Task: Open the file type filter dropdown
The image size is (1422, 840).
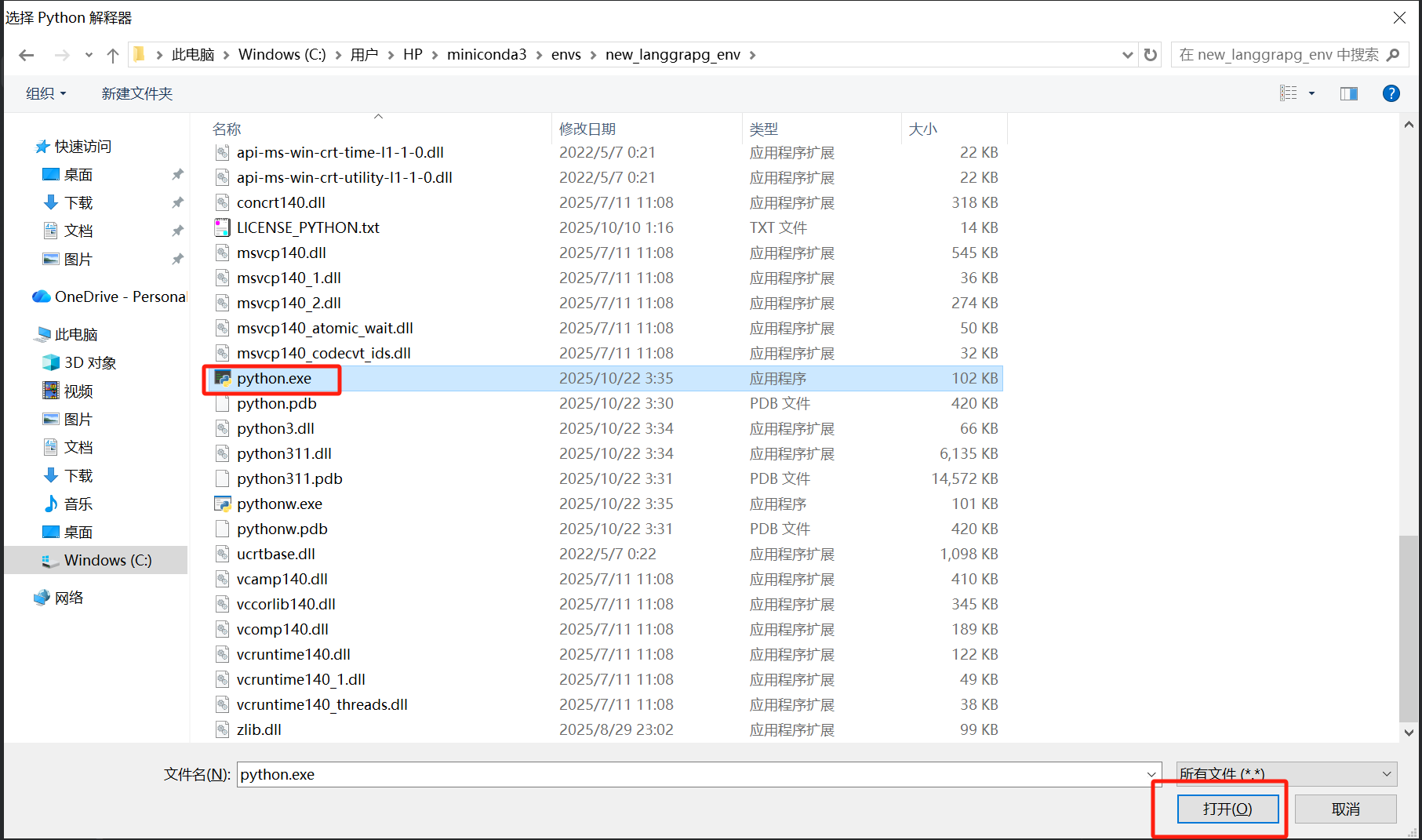Action: 1286,774
